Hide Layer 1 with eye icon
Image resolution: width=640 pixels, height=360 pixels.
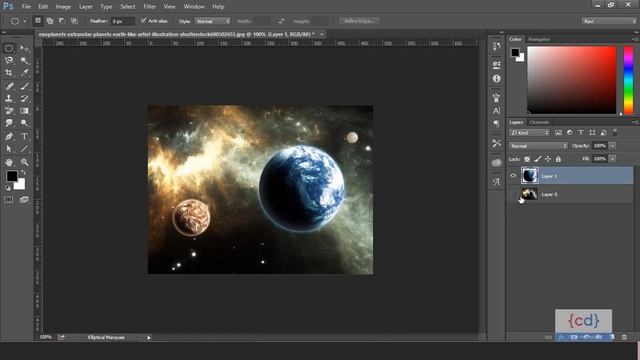pyautogui.click(x=513, y=176)
